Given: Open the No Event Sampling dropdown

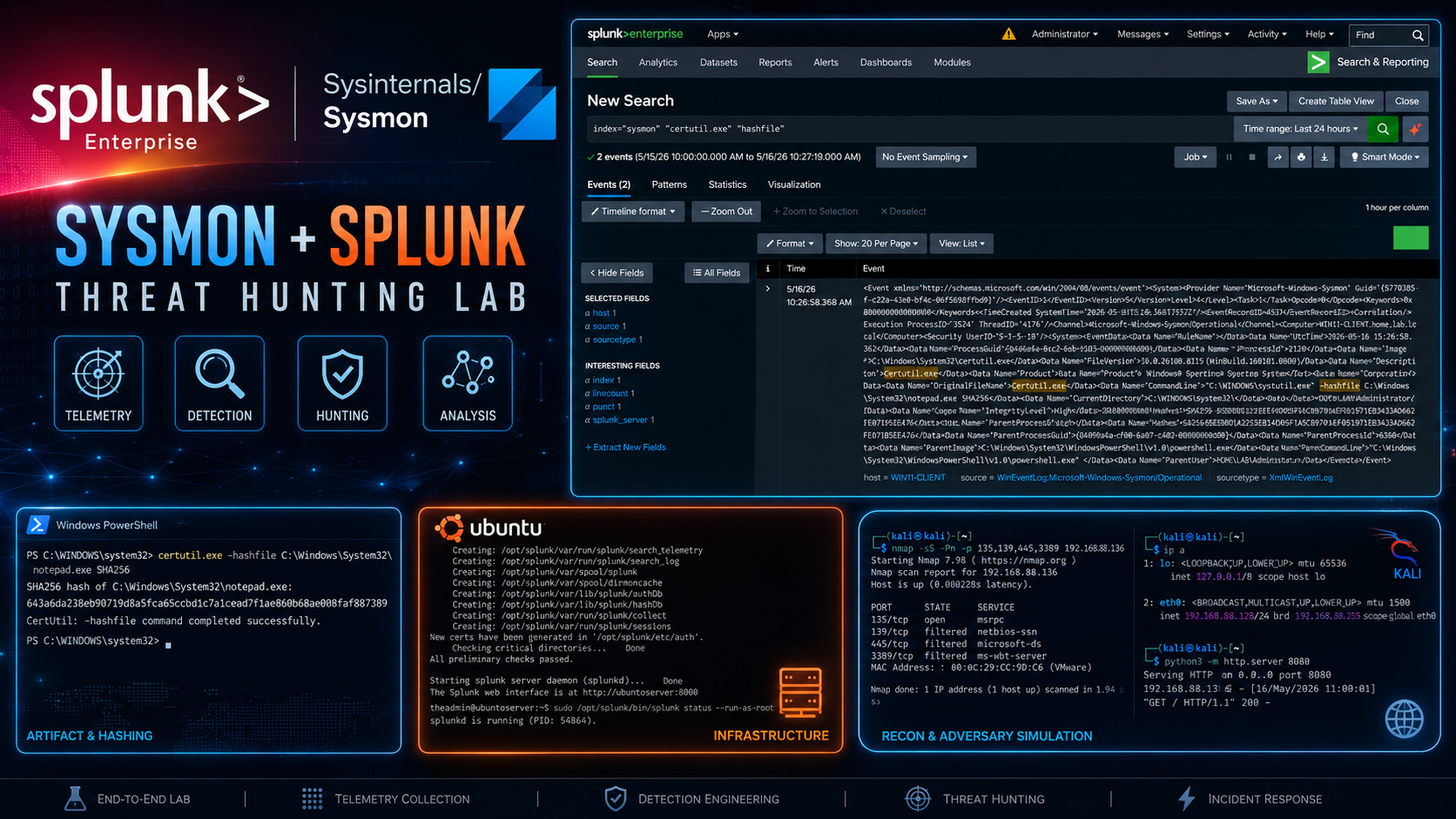Looking at the screenshot, I should (925, 158).
